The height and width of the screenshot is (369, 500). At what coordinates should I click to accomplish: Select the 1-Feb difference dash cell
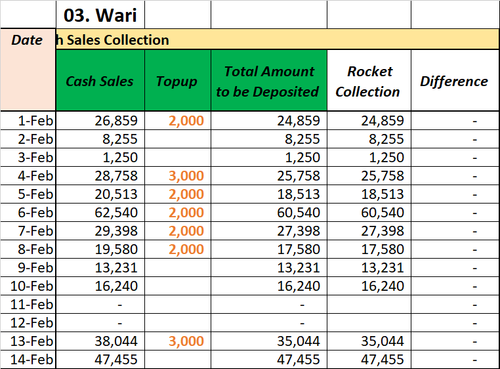(x=455, y=120)
